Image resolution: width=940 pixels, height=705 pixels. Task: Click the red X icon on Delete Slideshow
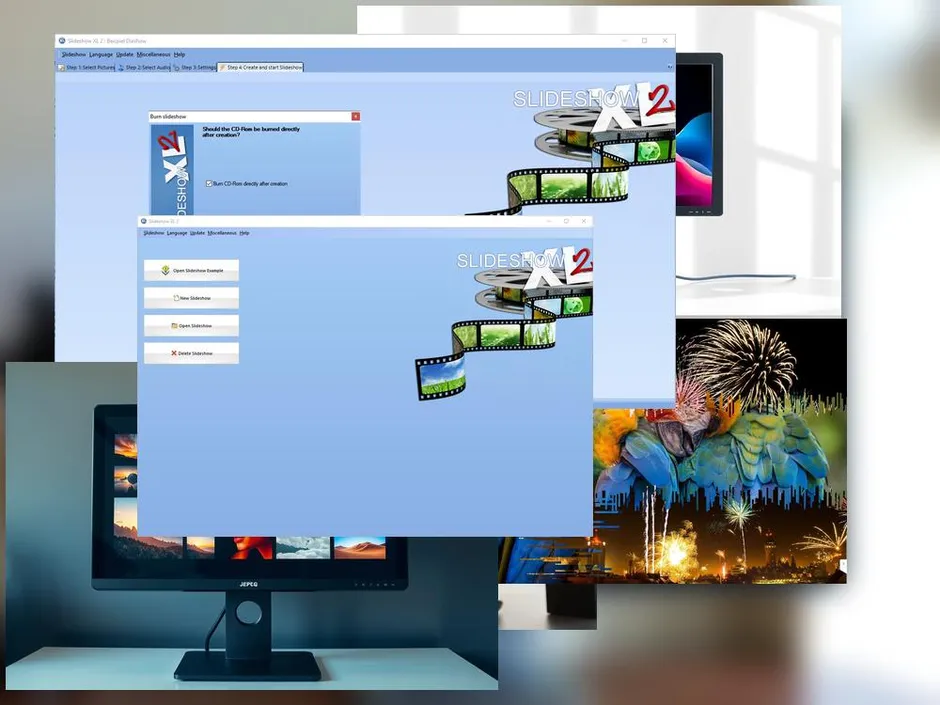(174, 353)
